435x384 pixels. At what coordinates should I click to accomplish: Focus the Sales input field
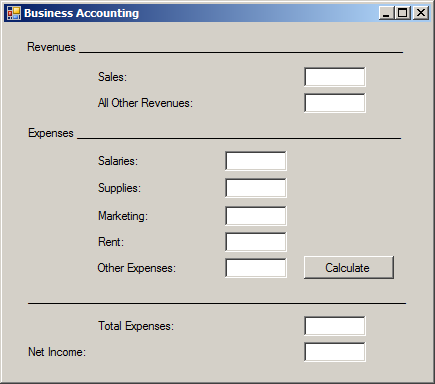click(335, 77)
